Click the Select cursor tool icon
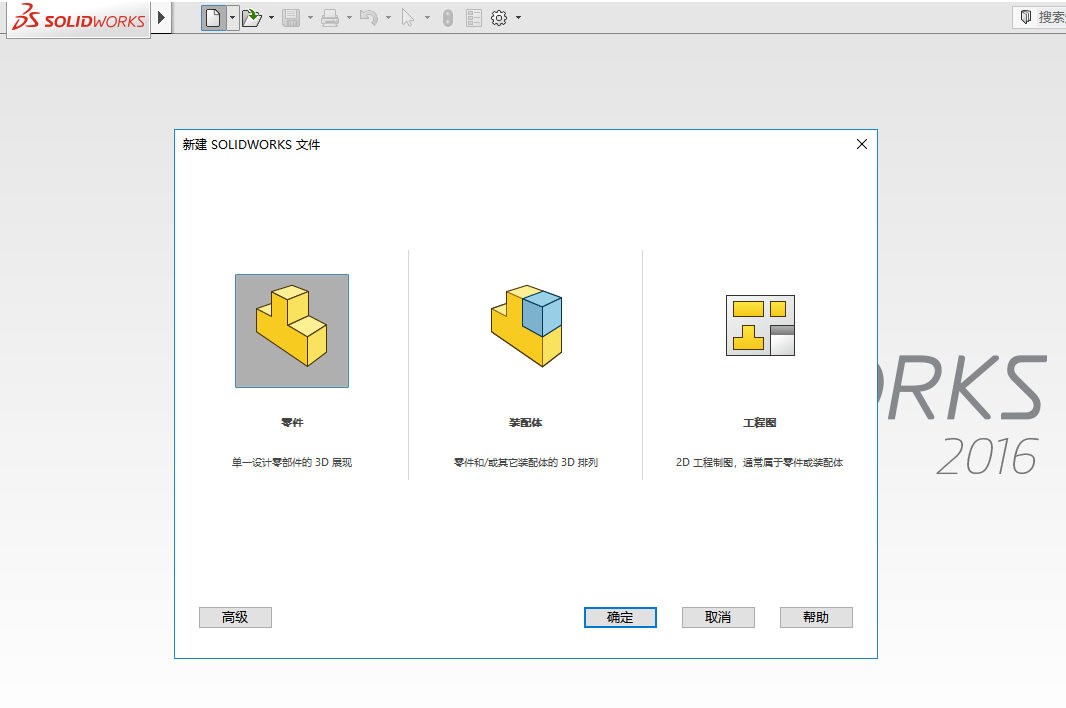The height and width of the screenshot is (708, 1066). [x=407, y=18]
